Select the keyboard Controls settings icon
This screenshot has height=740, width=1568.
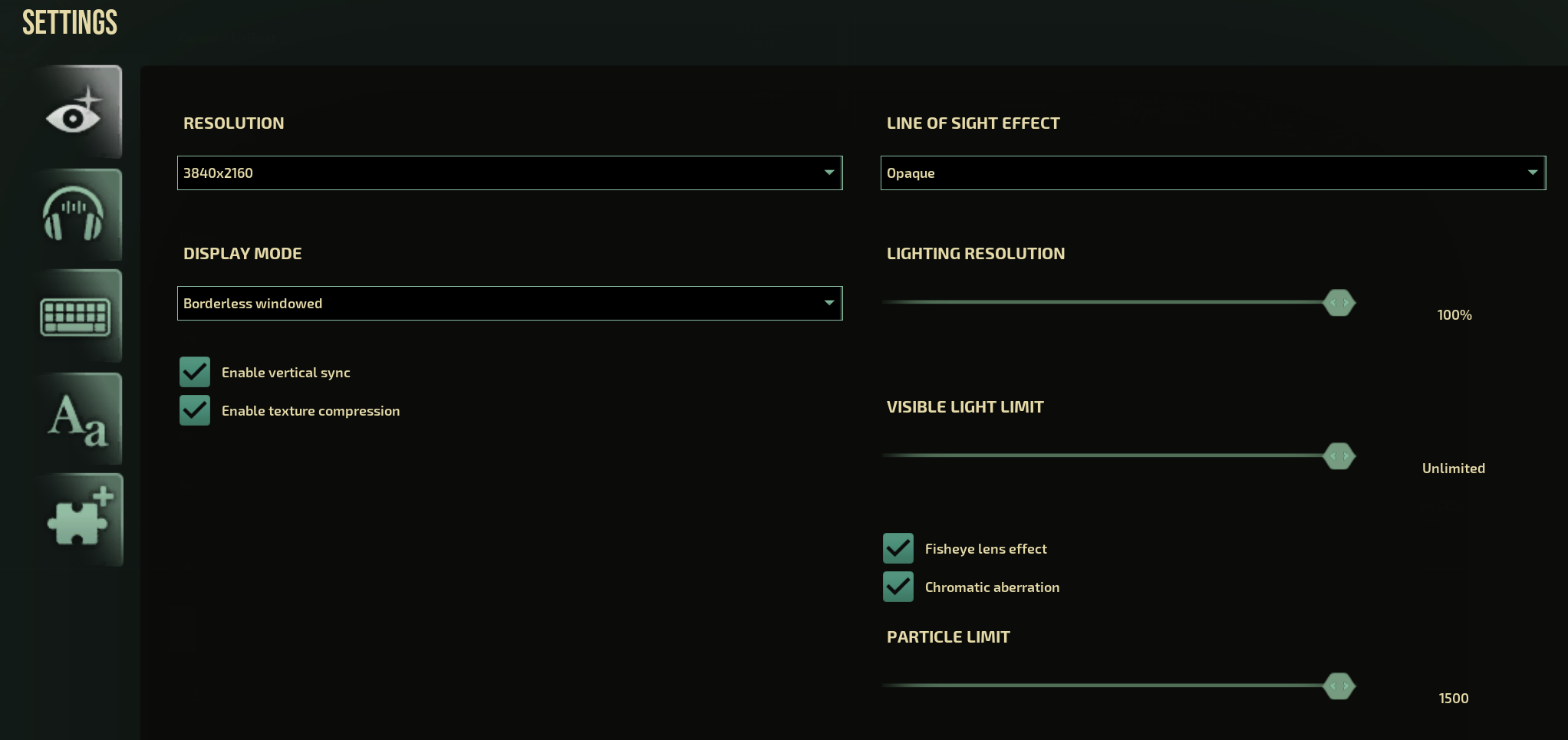[77, 316]
